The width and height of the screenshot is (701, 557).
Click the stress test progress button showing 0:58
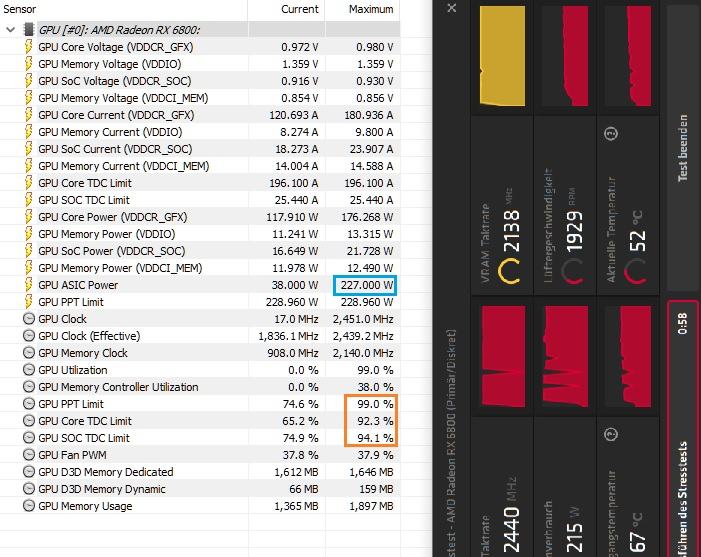(x=683, y=429)
